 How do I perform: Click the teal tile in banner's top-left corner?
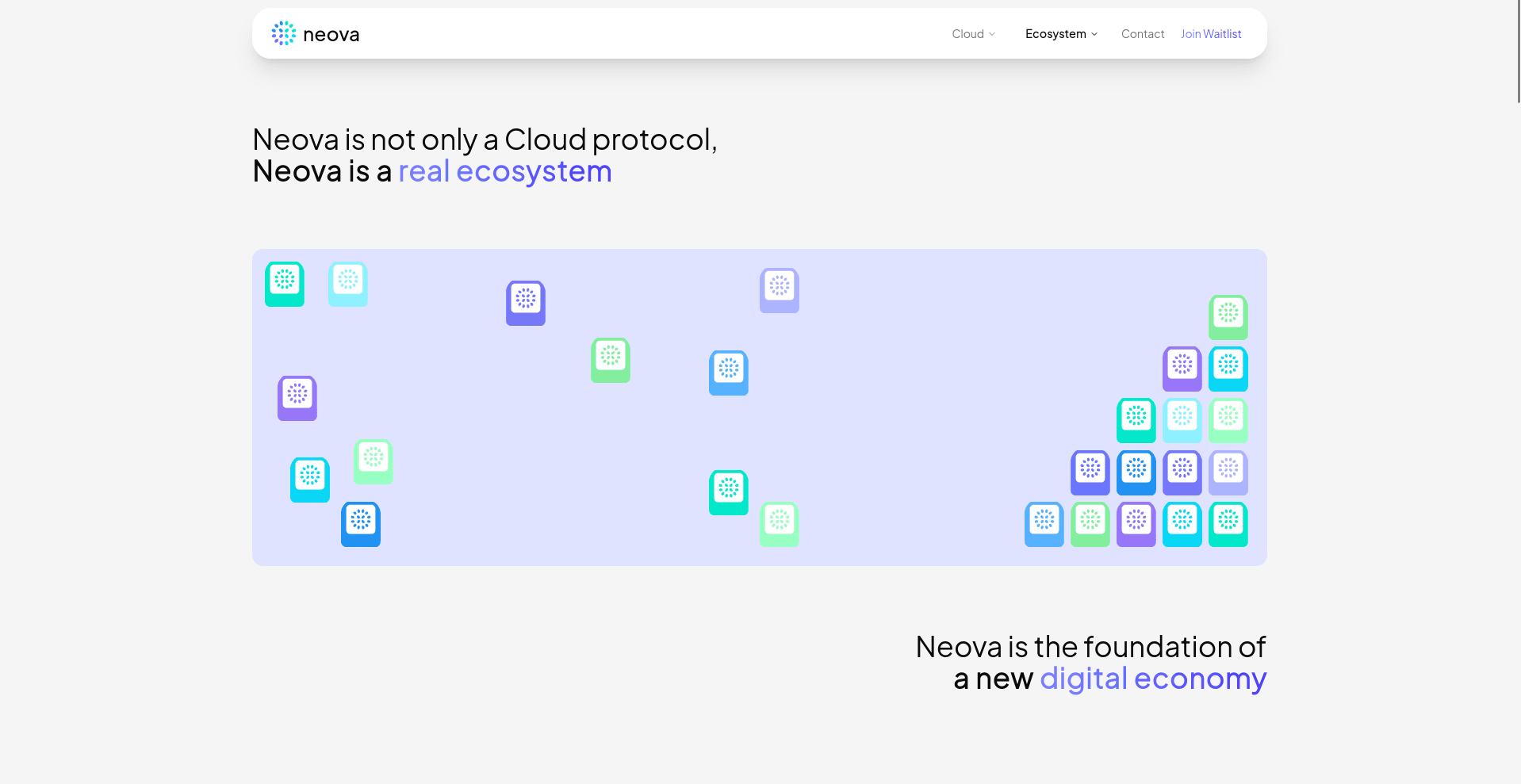pyautogui.click(x=285, y=284)
